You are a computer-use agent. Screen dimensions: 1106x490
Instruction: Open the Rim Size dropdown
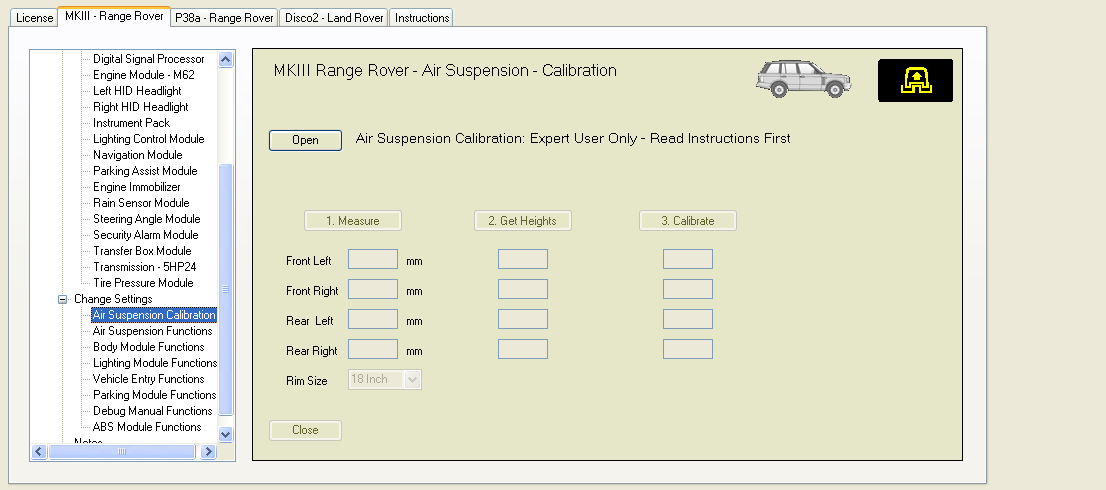[412, 380]
